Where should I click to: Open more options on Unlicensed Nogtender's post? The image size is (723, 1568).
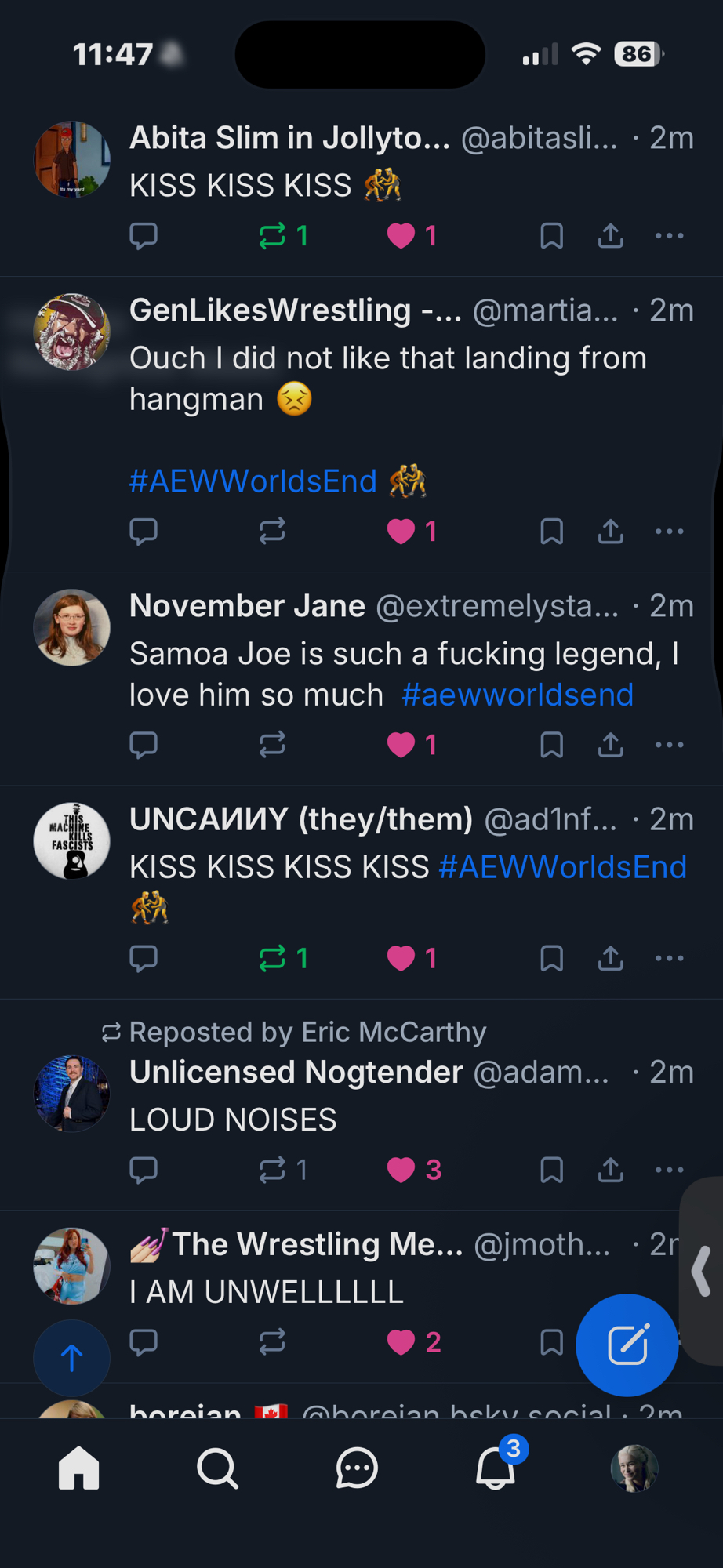[669, 1170]
